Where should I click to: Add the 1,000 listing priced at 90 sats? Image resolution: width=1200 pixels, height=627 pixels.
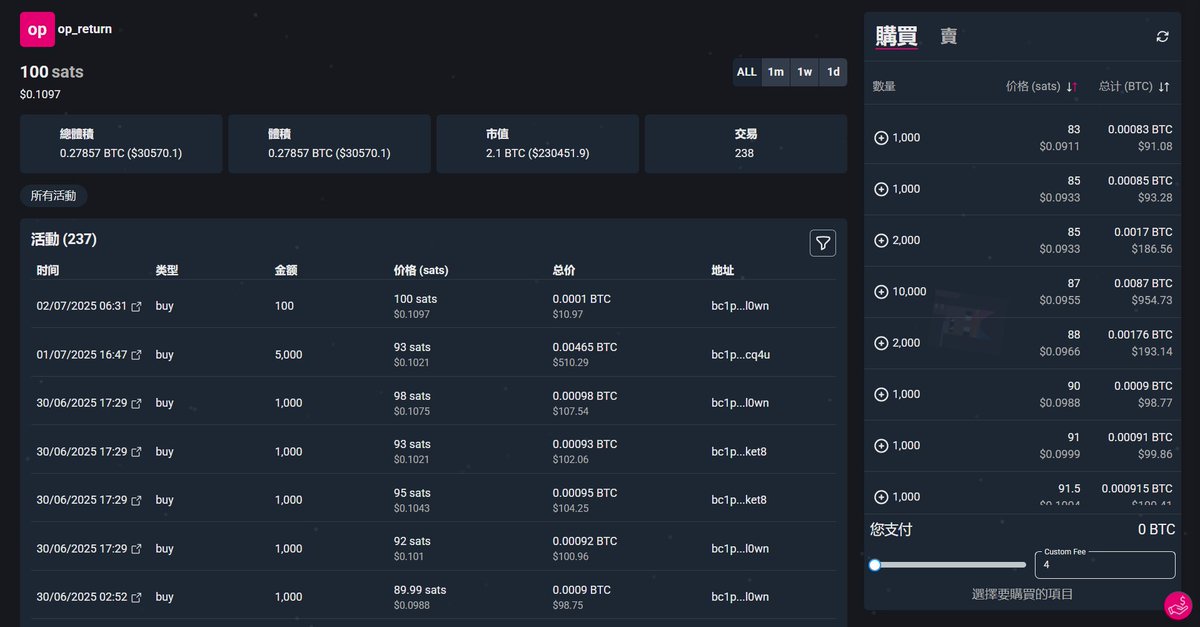(x=881, y=394)
